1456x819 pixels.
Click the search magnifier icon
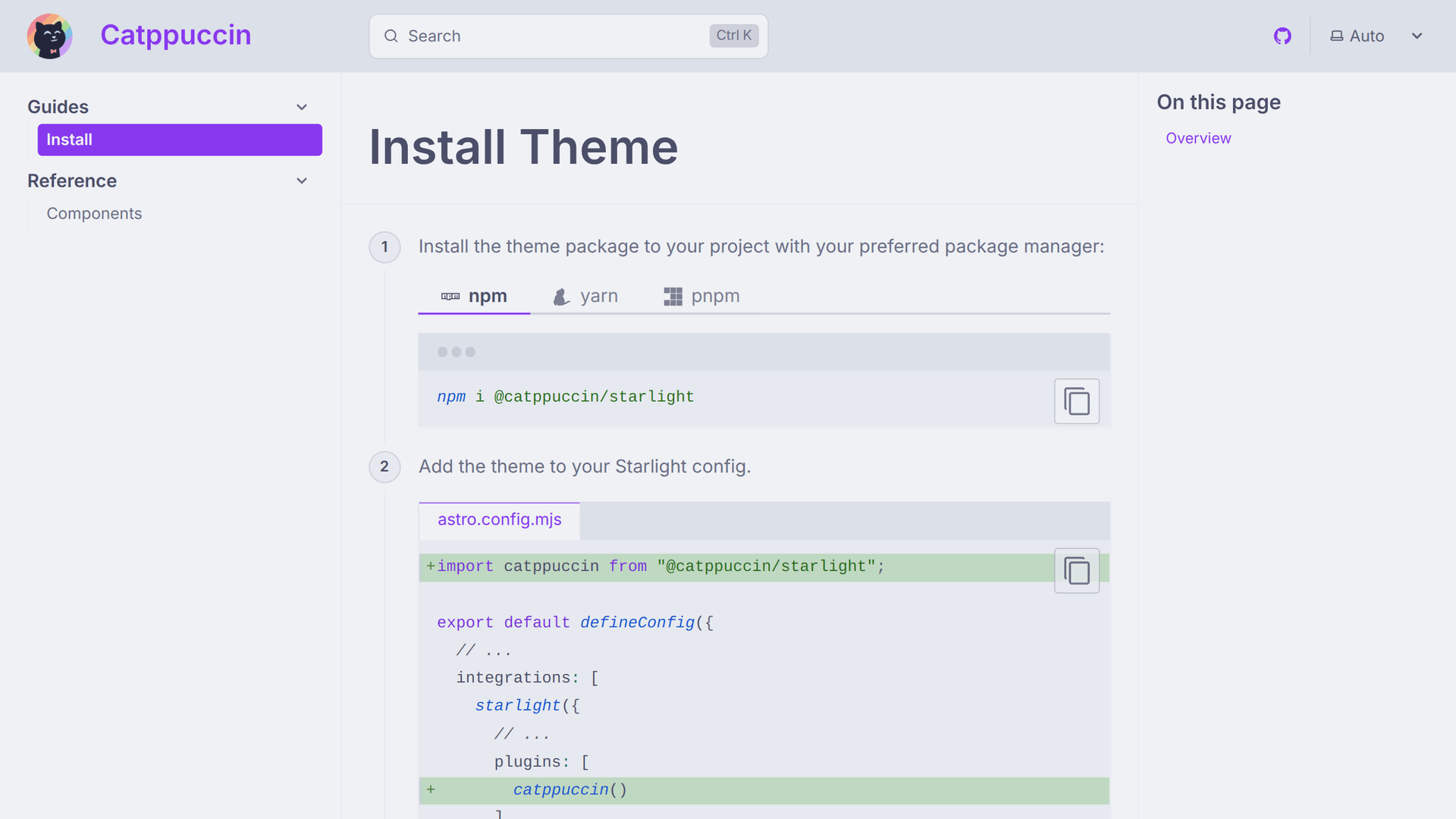pyautogui.click(x=391, y=36)
